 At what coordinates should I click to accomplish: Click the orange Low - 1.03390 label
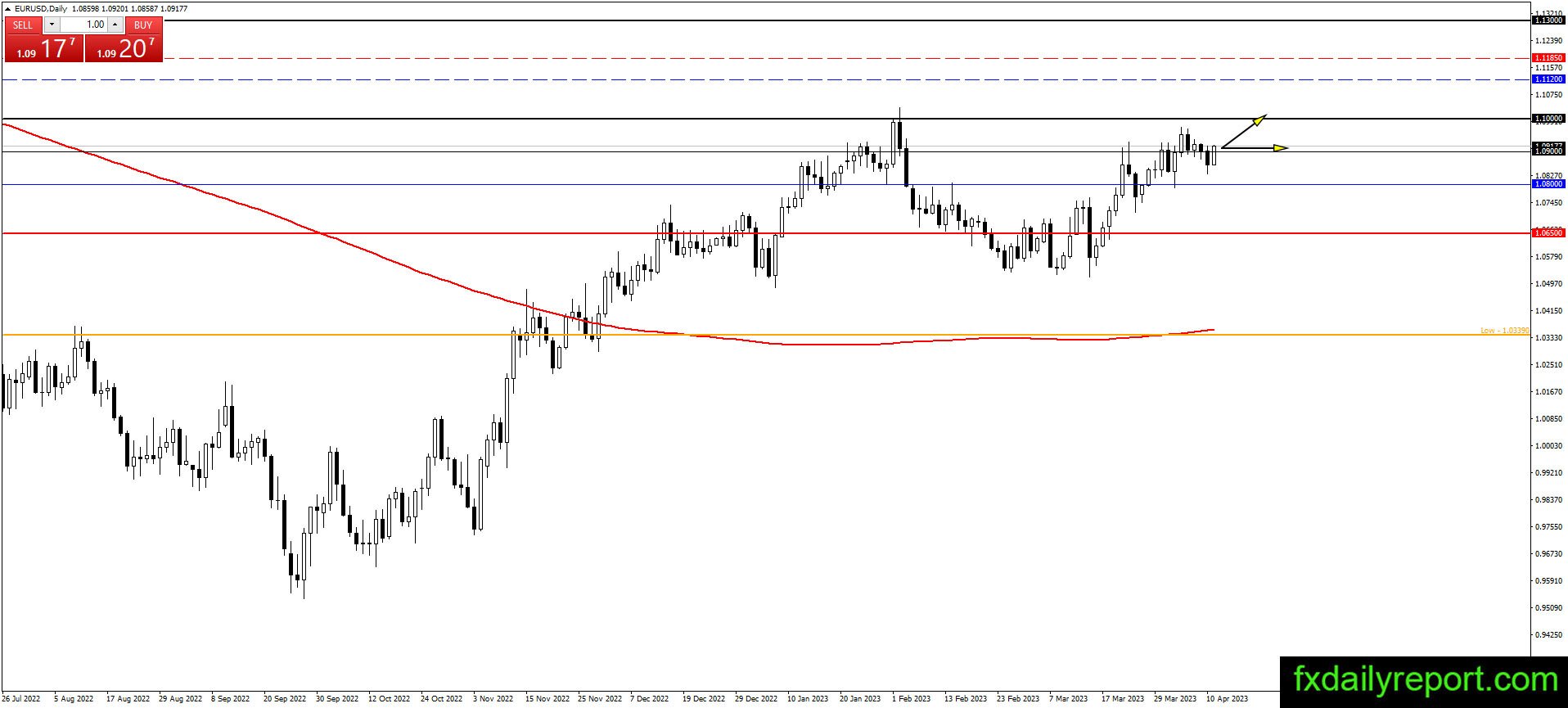click(1504, 331)
